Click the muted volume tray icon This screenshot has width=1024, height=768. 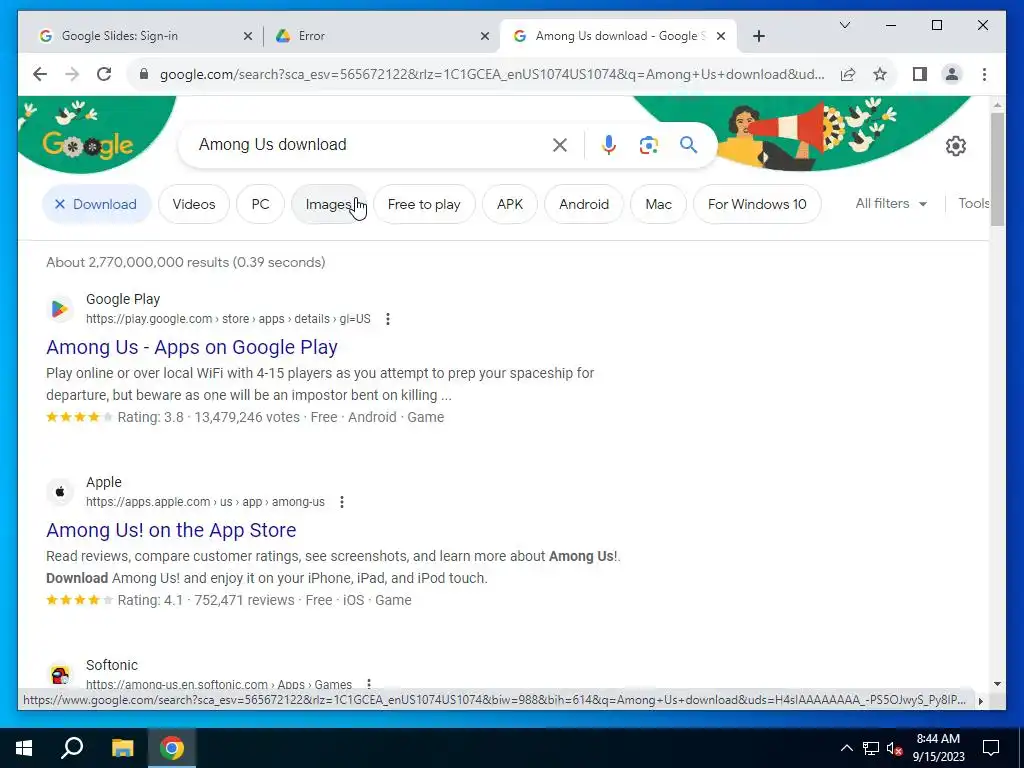point(894,748)
